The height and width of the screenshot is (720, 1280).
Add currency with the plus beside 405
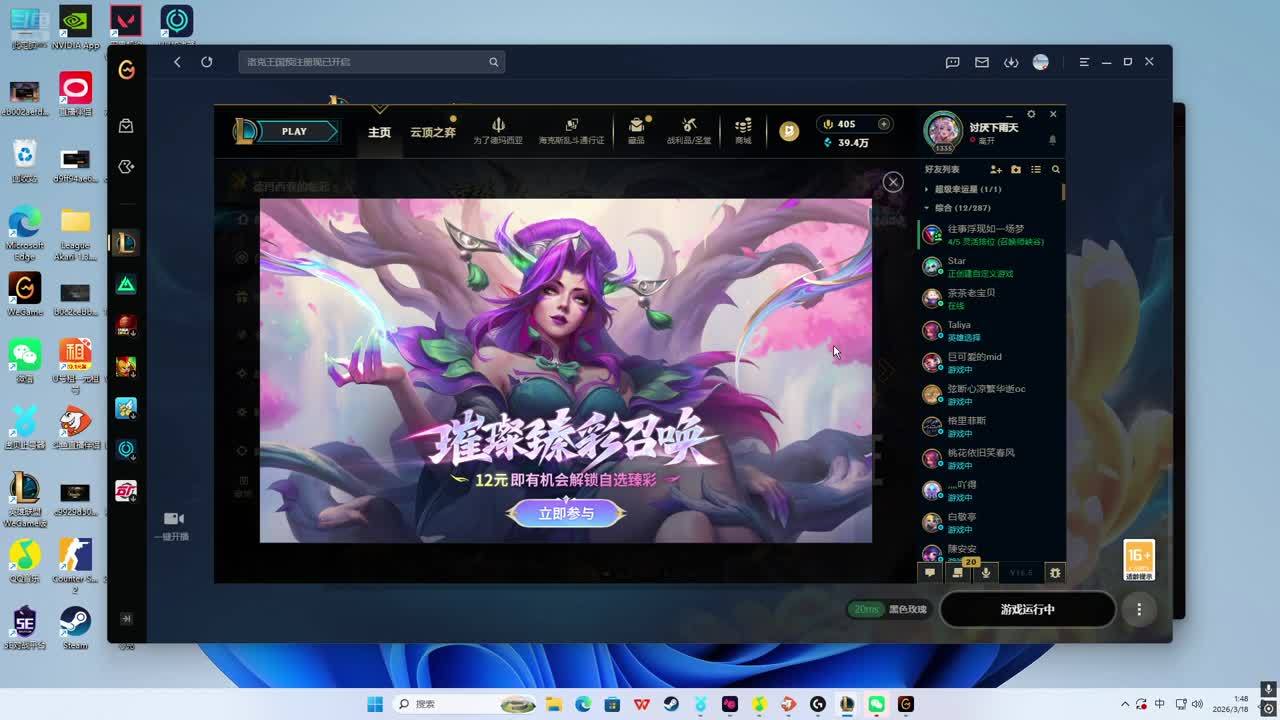tap(883, 124)
